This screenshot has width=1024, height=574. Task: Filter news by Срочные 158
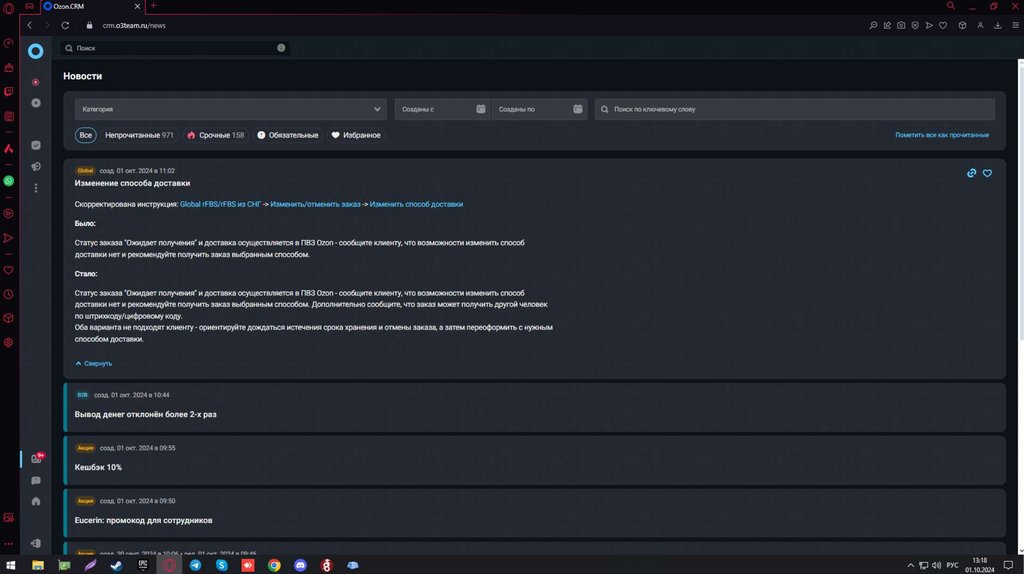click(216, 135)
